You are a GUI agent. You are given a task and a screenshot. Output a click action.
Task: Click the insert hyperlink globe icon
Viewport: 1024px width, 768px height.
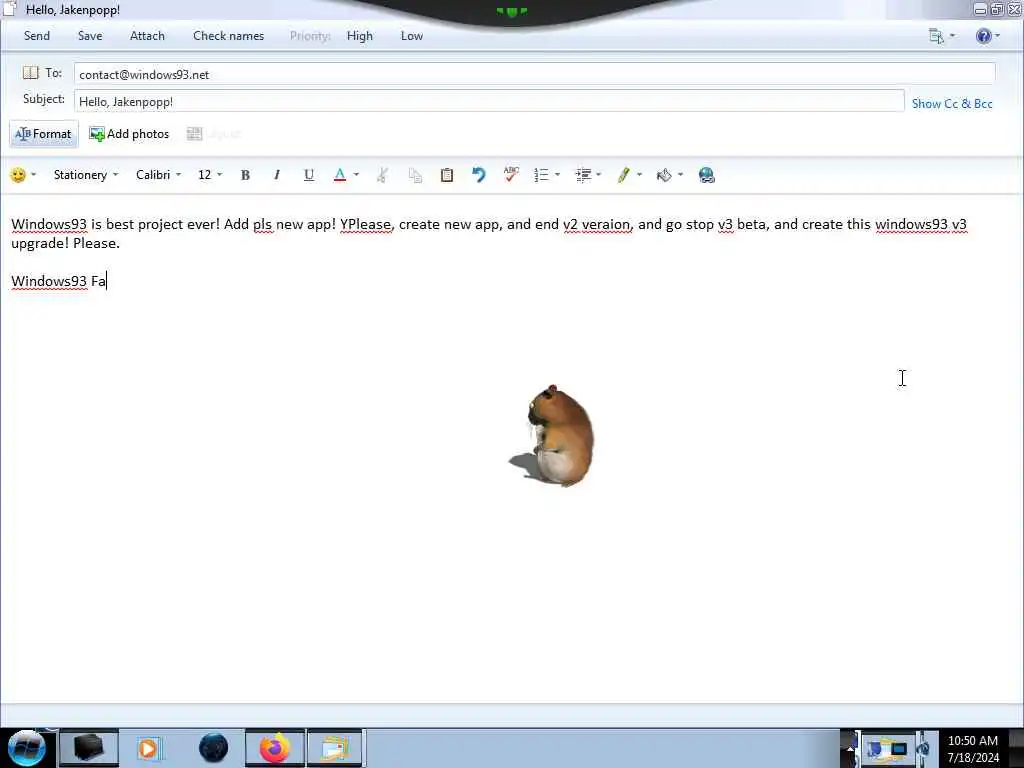coord(707,175)
